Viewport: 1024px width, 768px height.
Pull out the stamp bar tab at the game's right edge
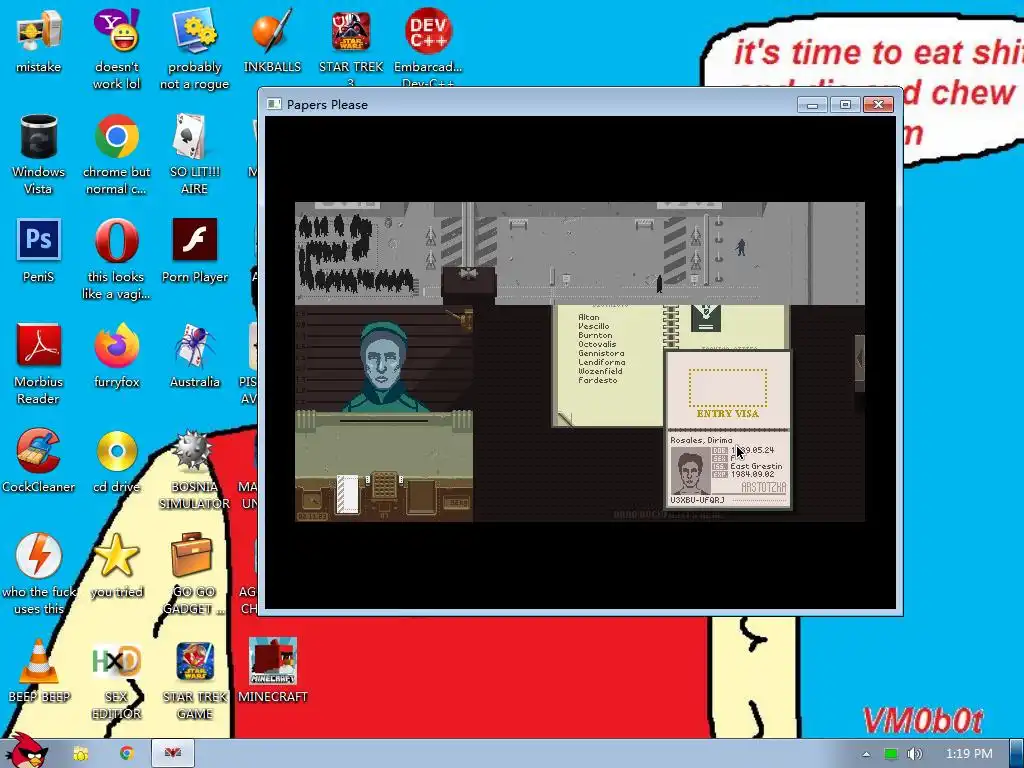pos(859,363)
